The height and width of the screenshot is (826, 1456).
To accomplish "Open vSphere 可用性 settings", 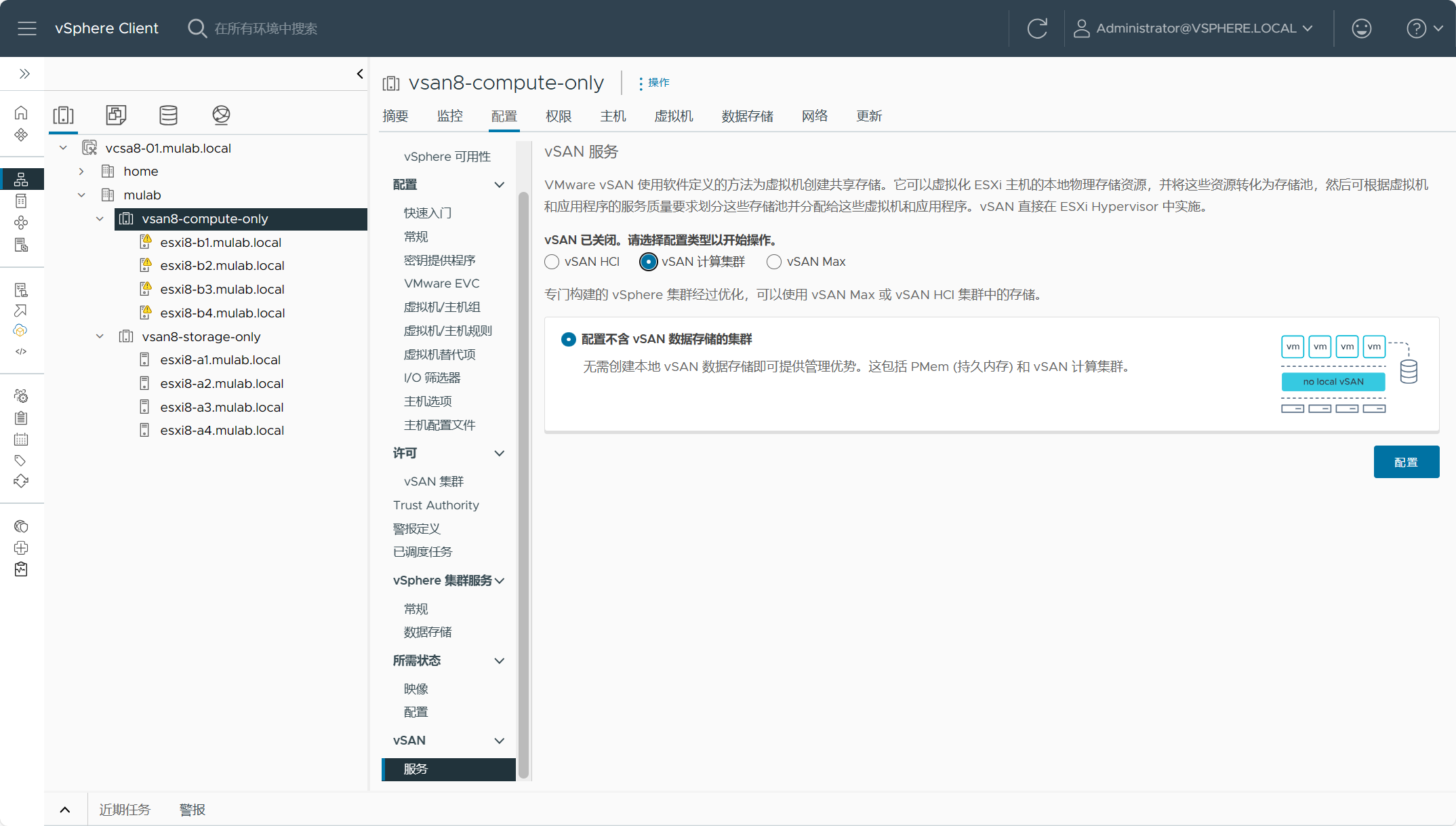I will click(x=447, y=157).
